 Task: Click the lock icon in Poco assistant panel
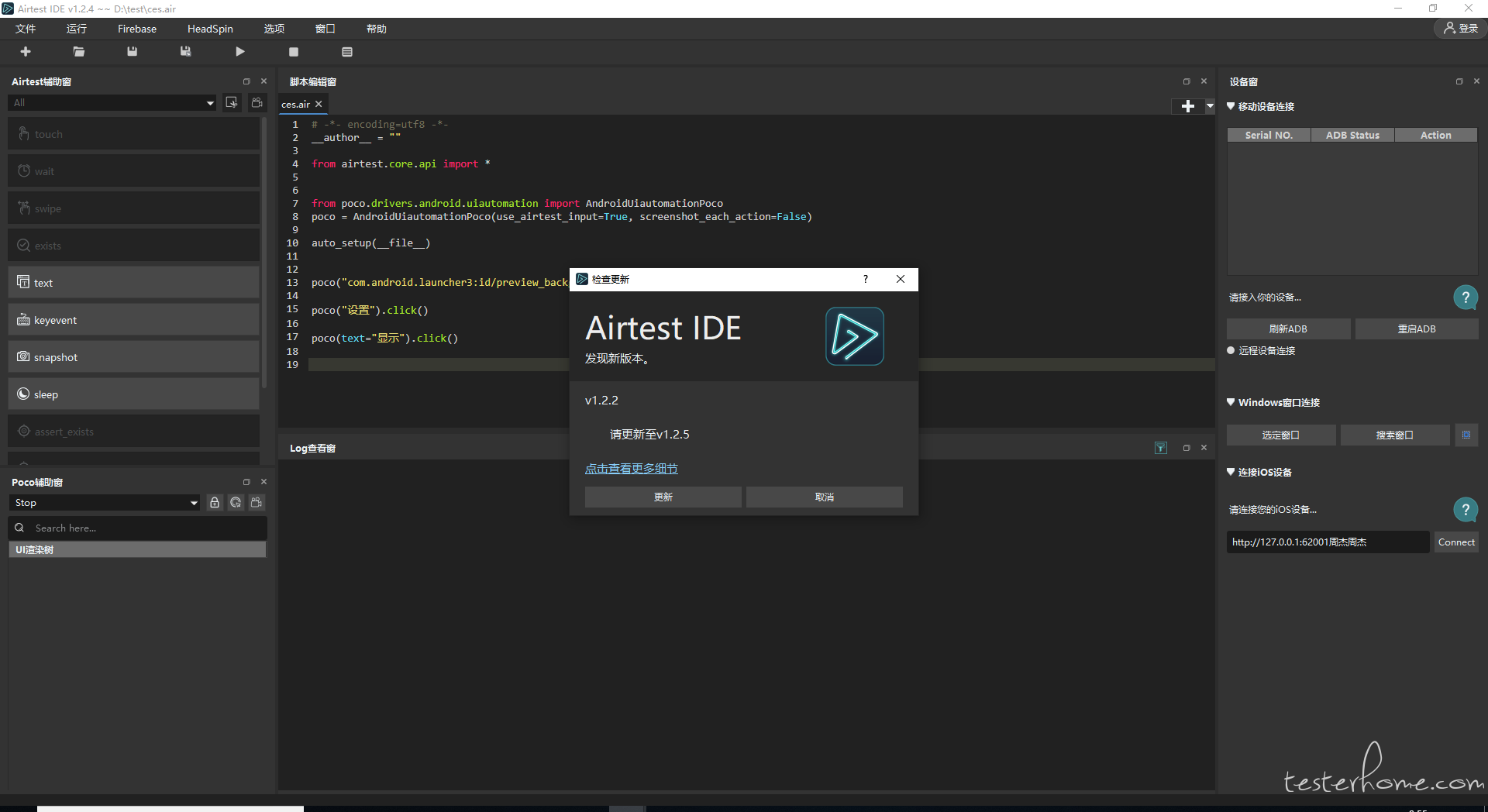point(215,503)
